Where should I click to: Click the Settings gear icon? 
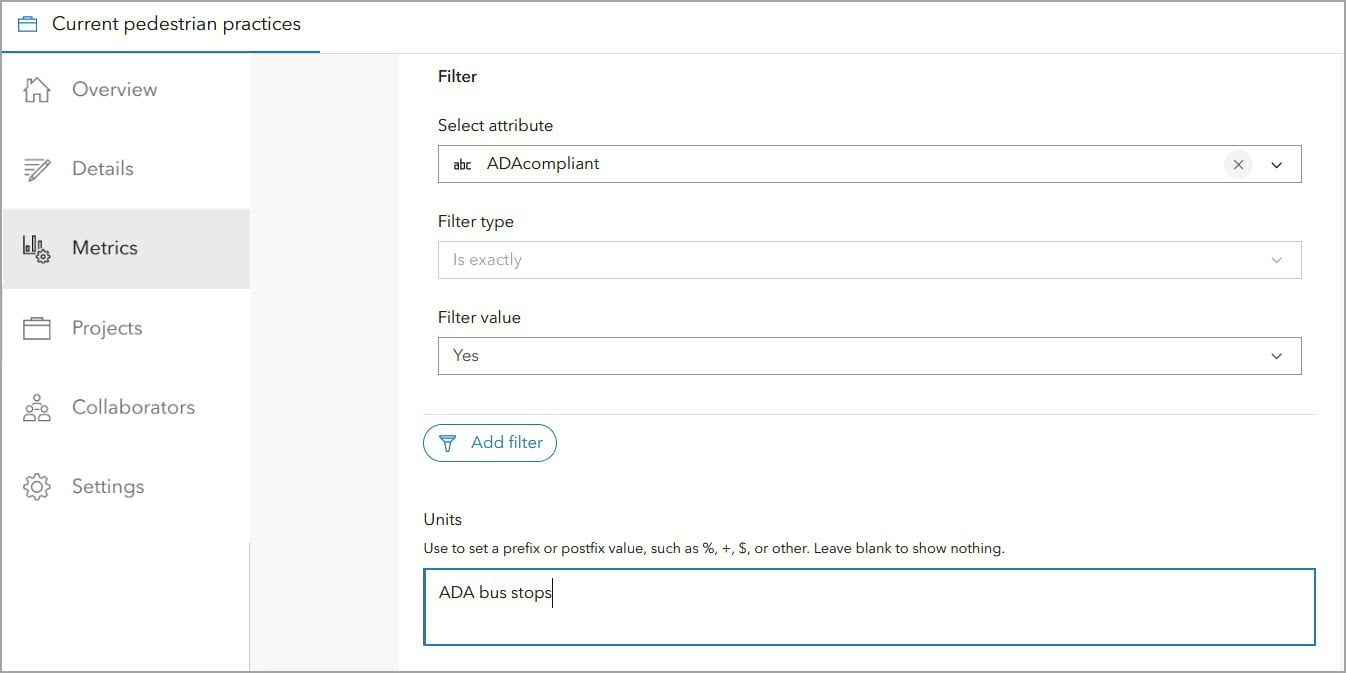click(x=37, y=487)
